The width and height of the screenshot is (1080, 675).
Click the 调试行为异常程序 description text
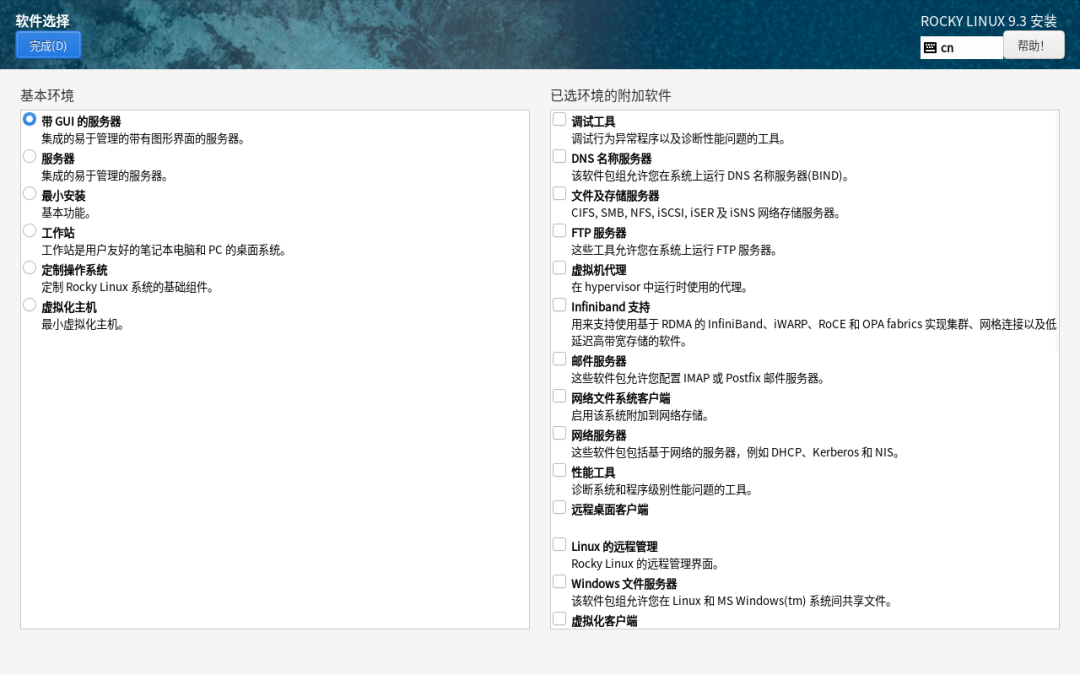click(678, 138)
